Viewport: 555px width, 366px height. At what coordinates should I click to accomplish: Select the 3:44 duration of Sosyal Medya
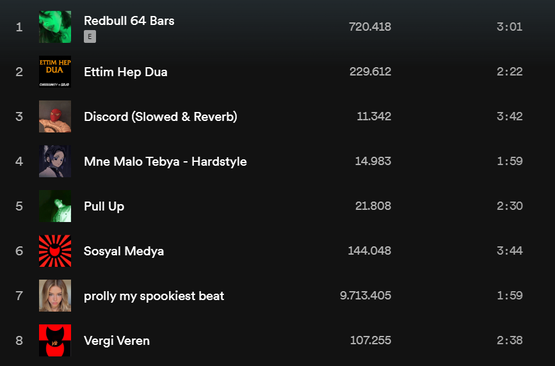pos(509,251)
